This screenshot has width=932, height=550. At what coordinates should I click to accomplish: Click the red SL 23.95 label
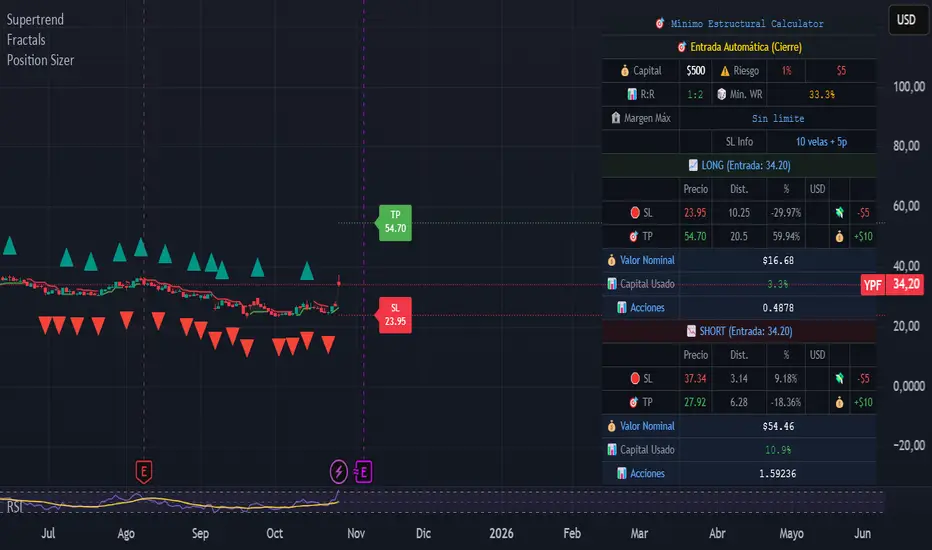click(395, 315)
